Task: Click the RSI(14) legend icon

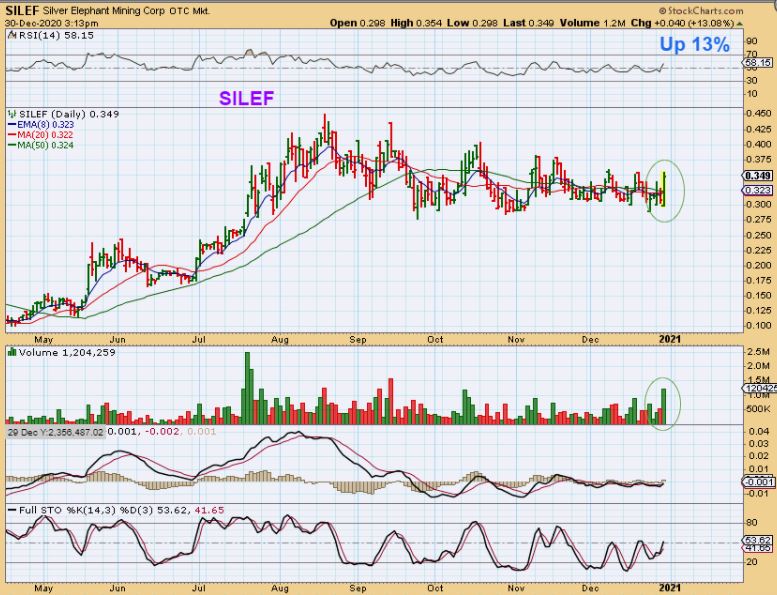Action: [x=11, y=35]
